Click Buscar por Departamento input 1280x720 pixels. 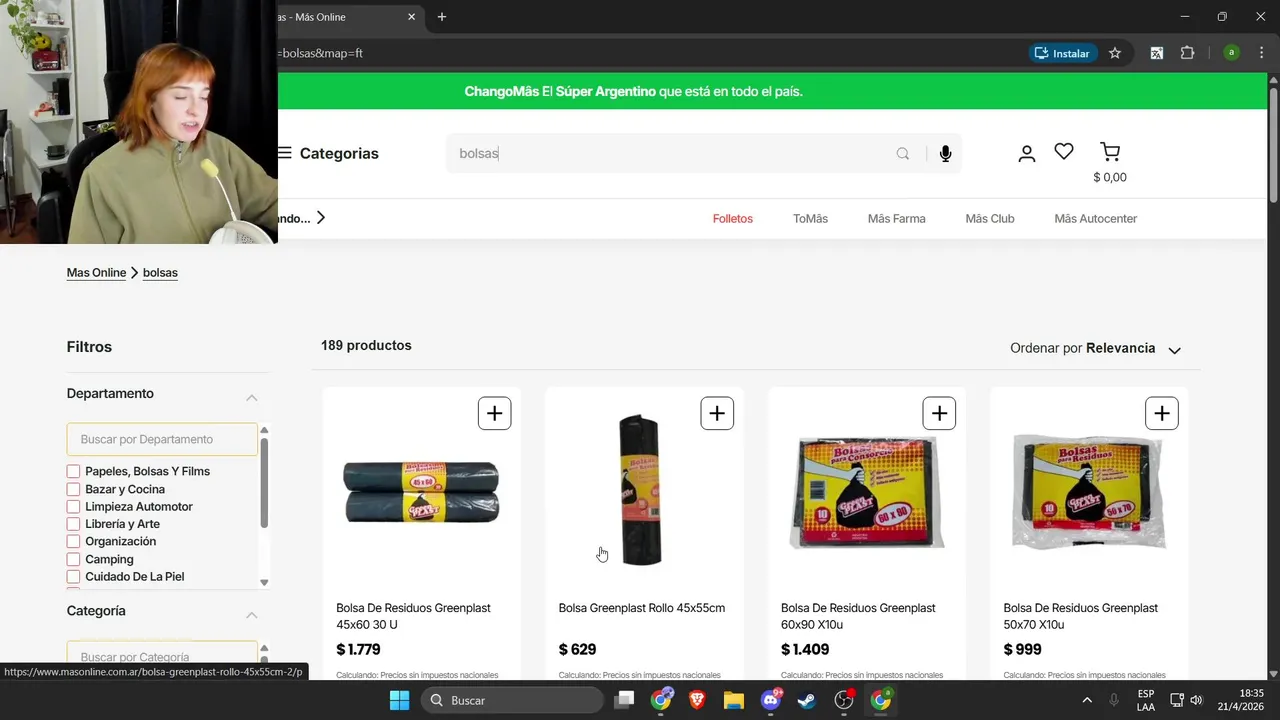pyautogui.click(x=162, y=439)
